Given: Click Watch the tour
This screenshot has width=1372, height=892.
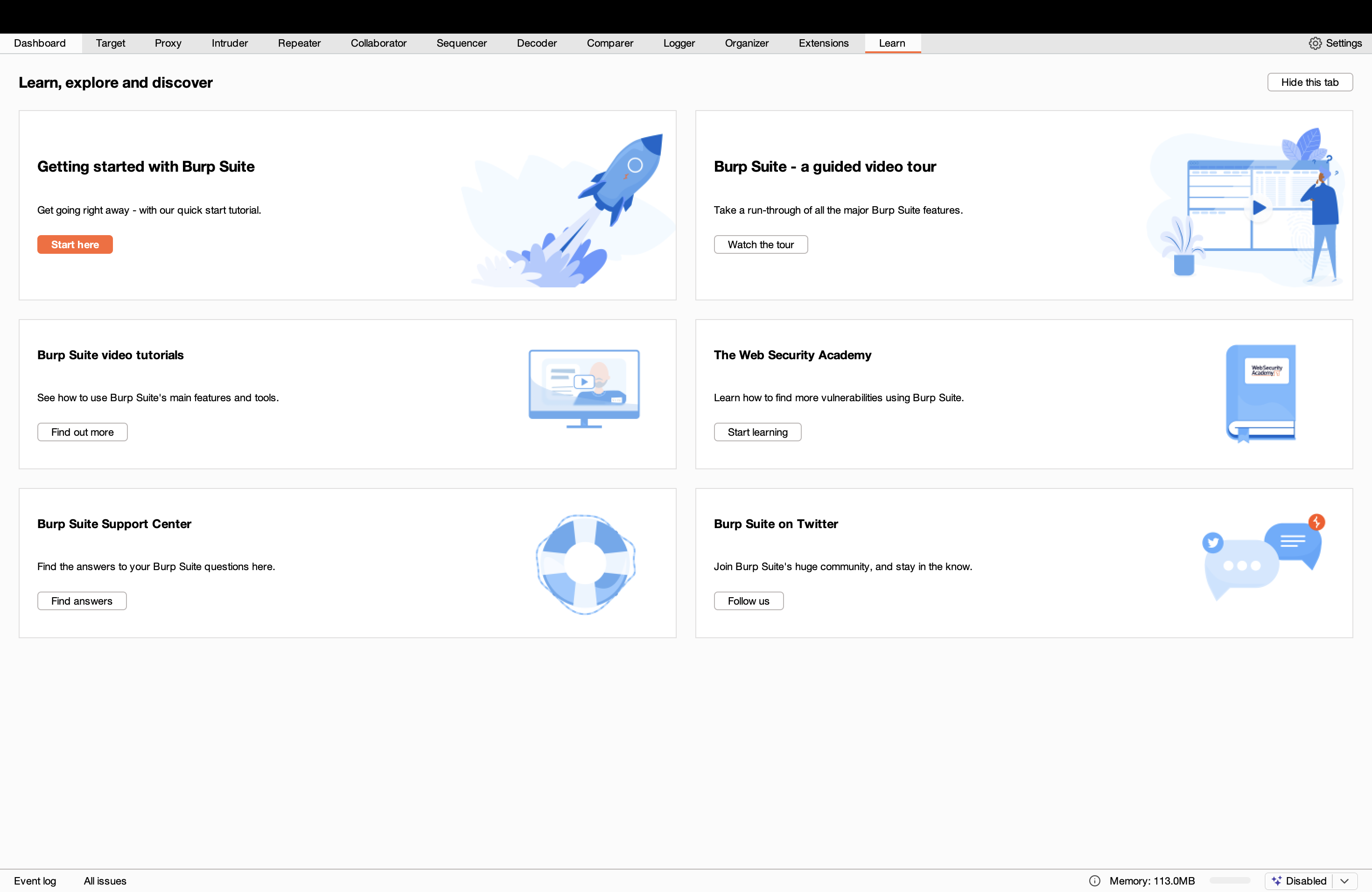Looking at the screenshot, I should [760, 244].
